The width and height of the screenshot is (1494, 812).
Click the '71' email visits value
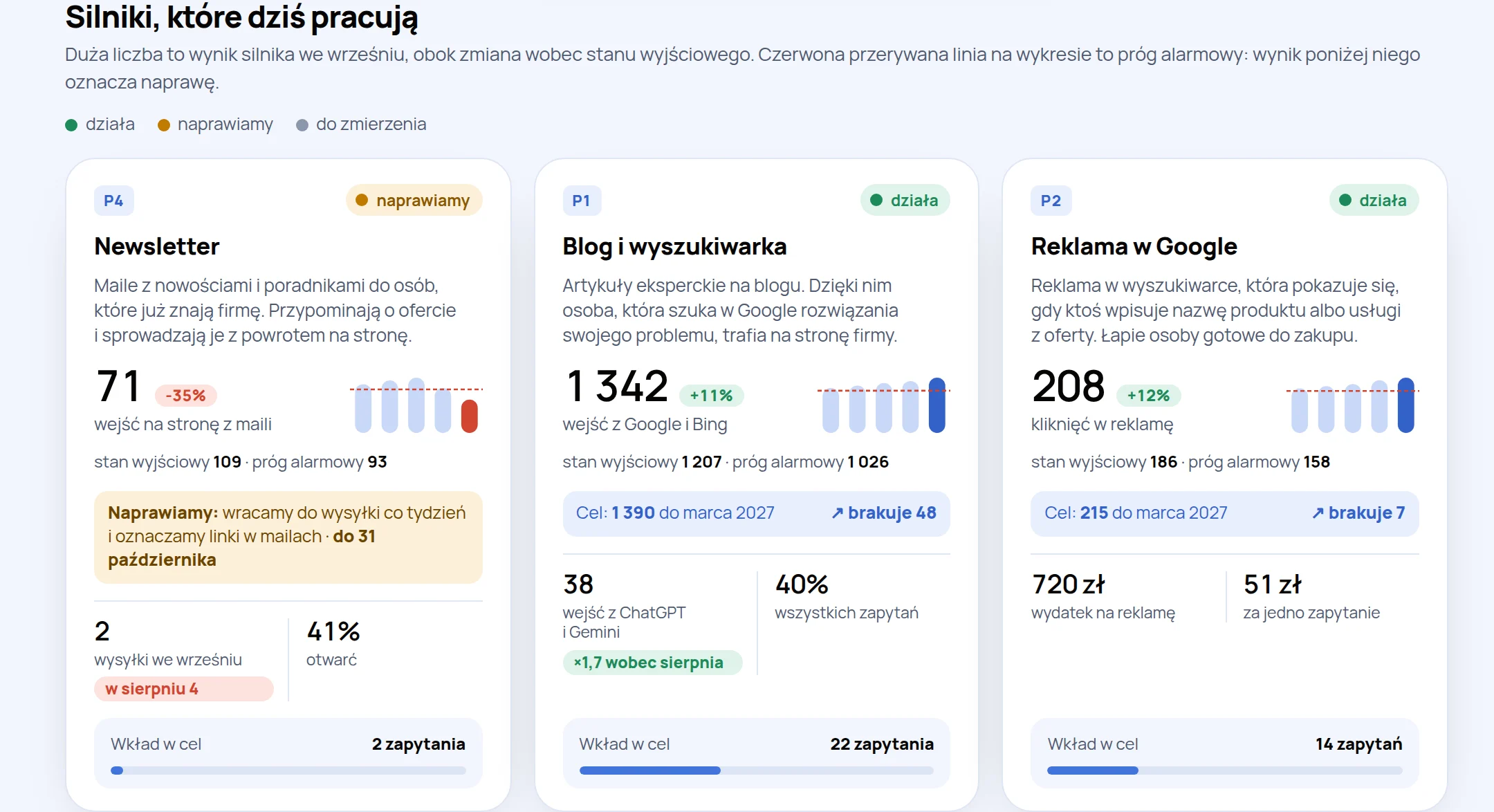point(118,386)
